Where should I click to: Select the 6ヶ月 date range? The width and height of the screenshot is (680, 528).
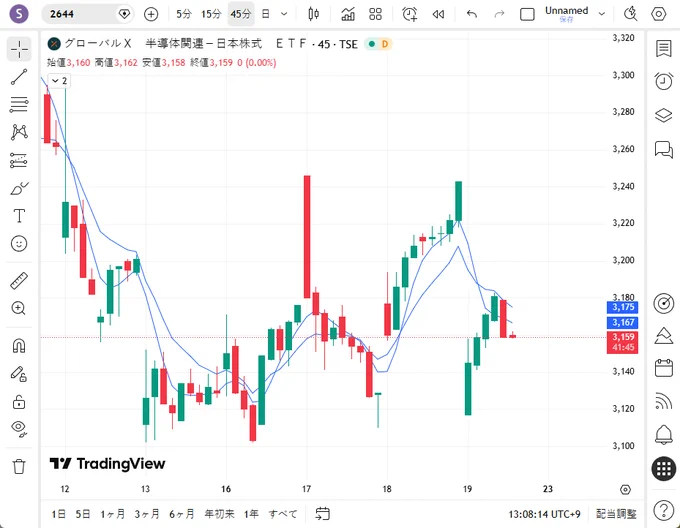pos(182,514)
